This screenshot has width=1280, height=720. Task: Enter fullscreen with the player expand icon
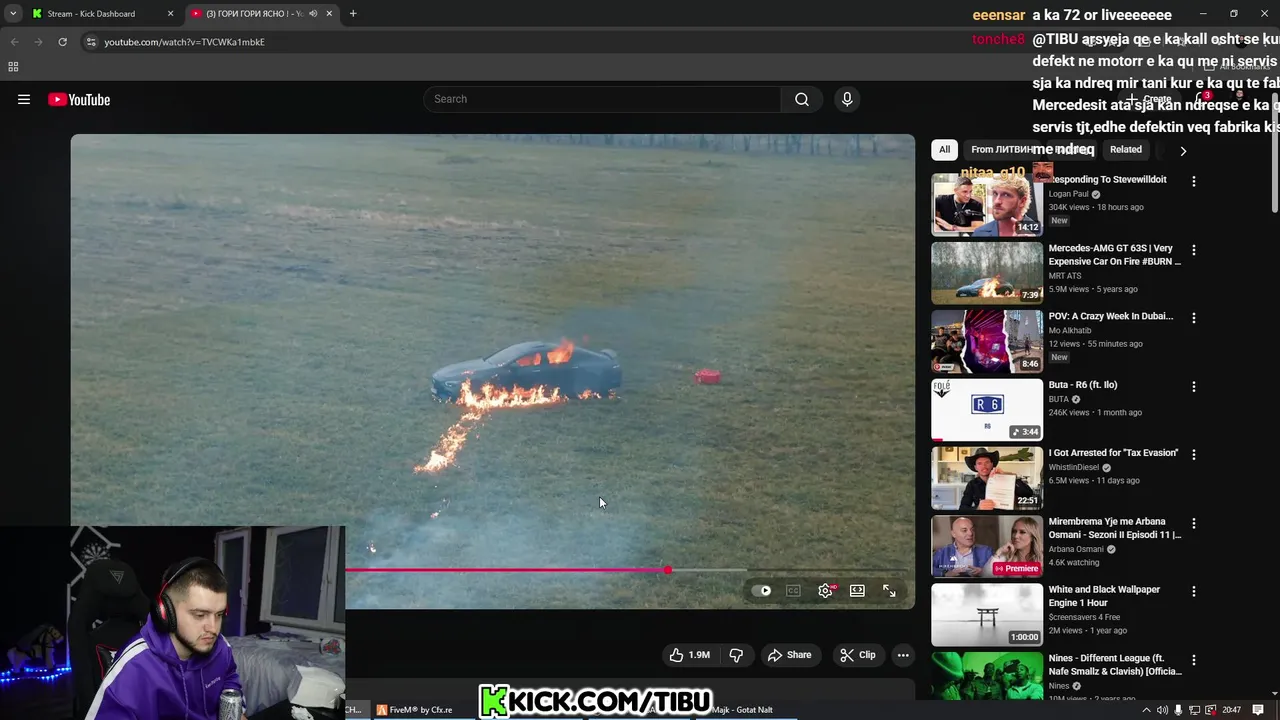(x=889, y=591)
